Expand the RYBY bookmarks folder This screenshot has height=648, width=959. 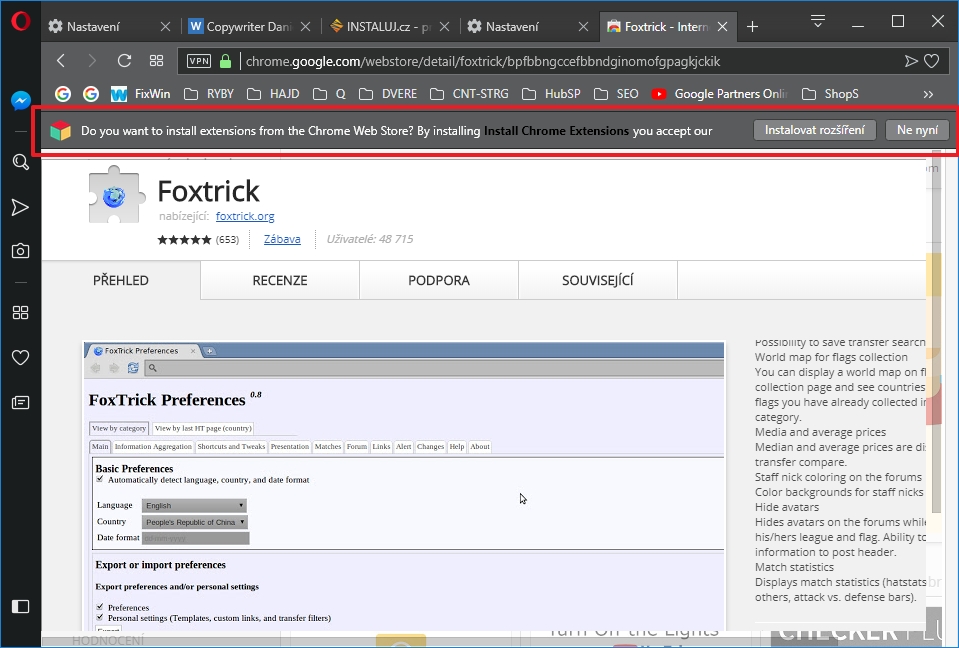tap(209, 94)
